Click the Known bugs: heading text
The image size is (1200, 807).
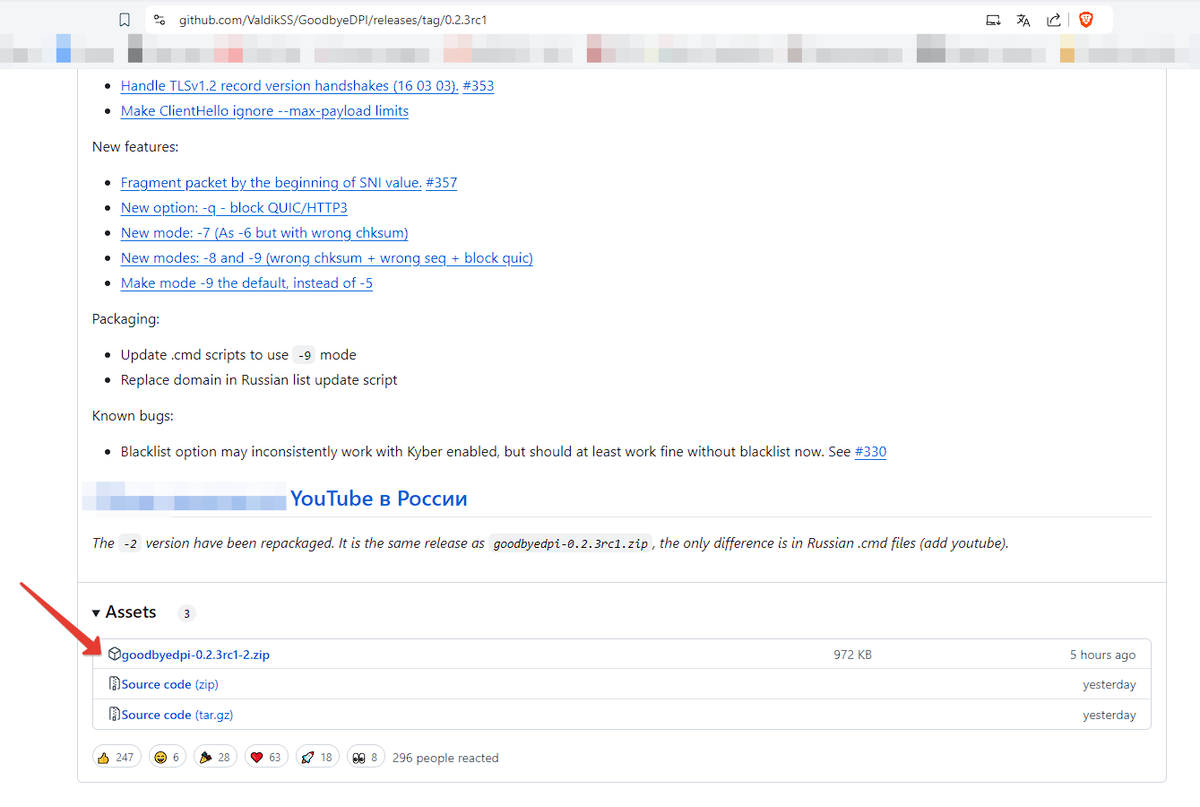pyautogui.click(x=133, y=415)
